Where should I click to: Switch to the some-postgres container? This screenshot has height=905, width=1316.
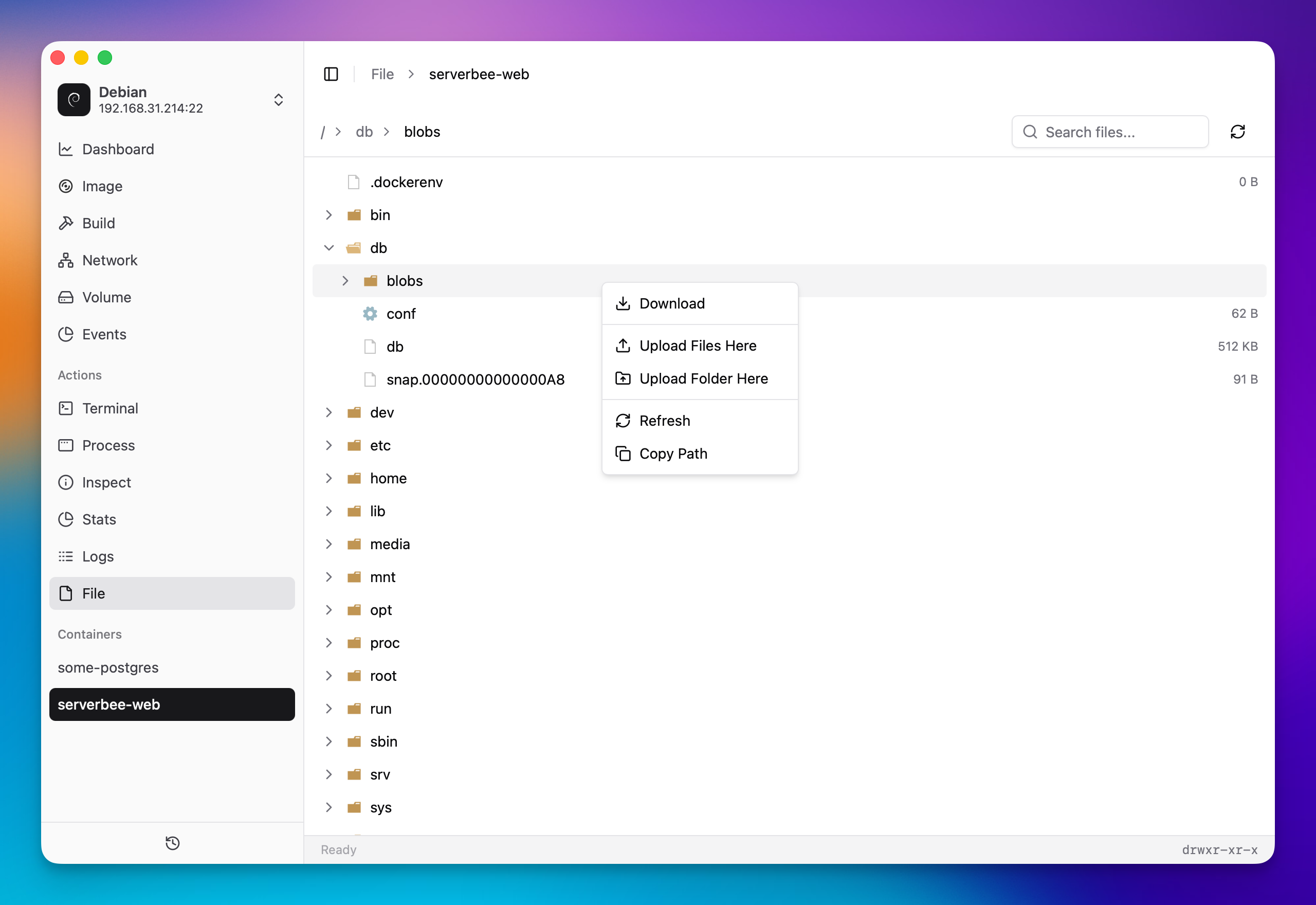click(108, 667)
